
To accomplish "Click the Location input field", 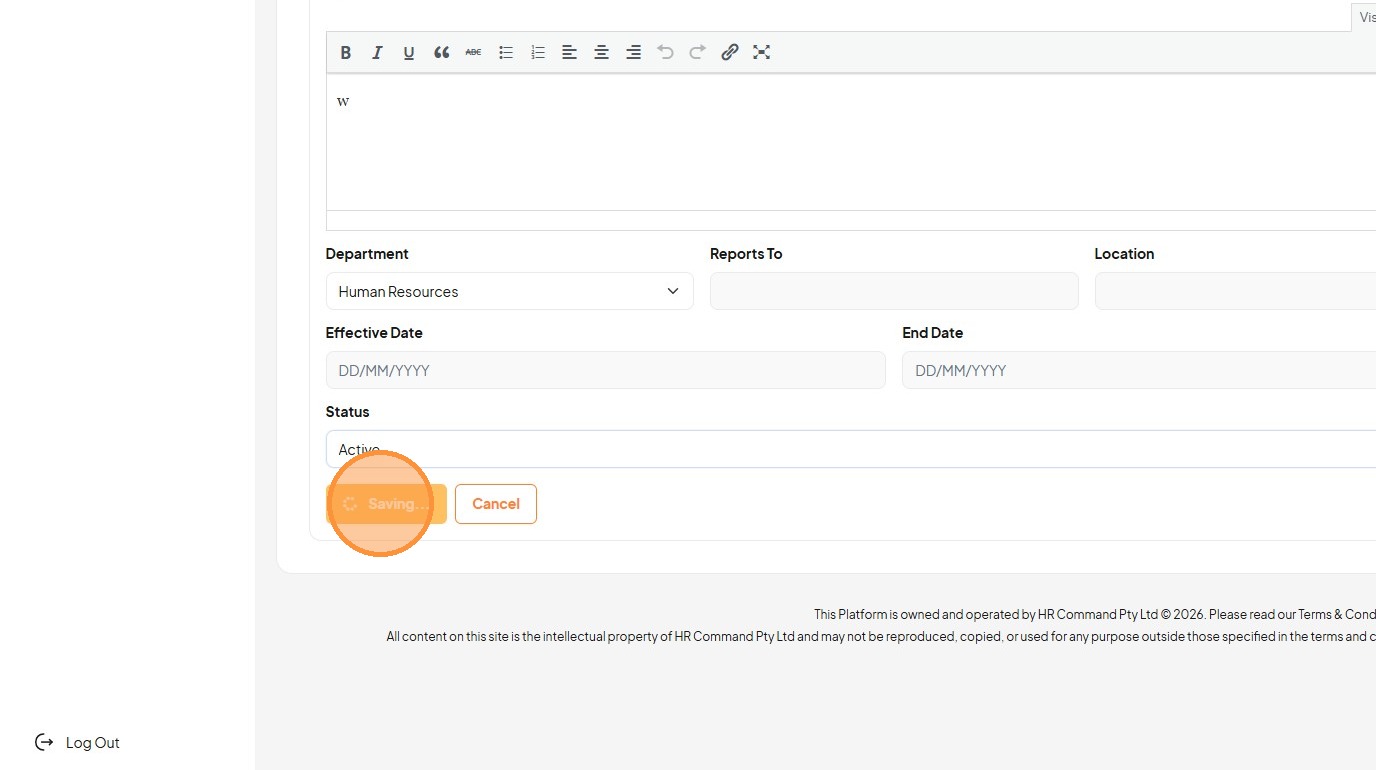I will point(1235,291).
